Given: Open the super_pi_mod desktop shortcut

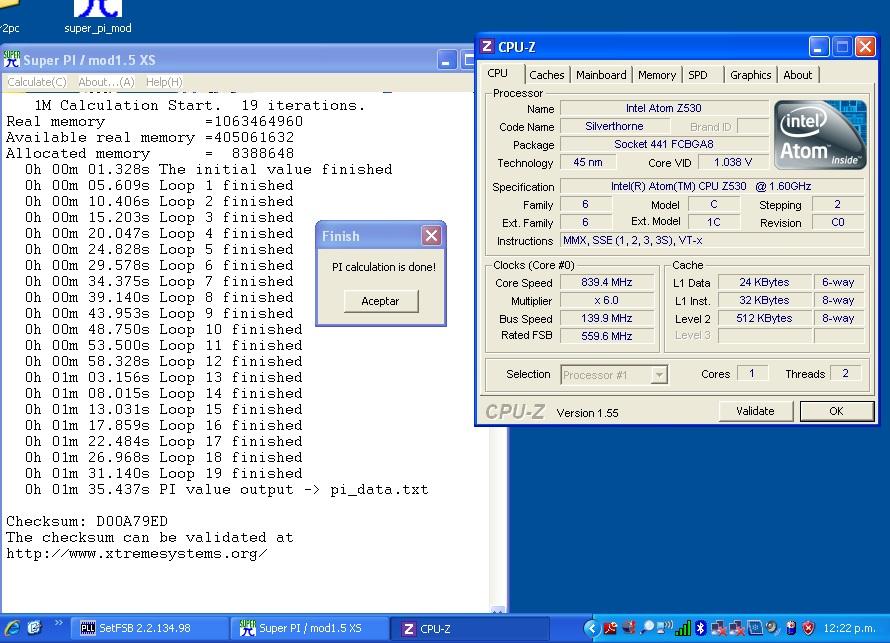Looking at the screenshot, I should click(98, 17).
